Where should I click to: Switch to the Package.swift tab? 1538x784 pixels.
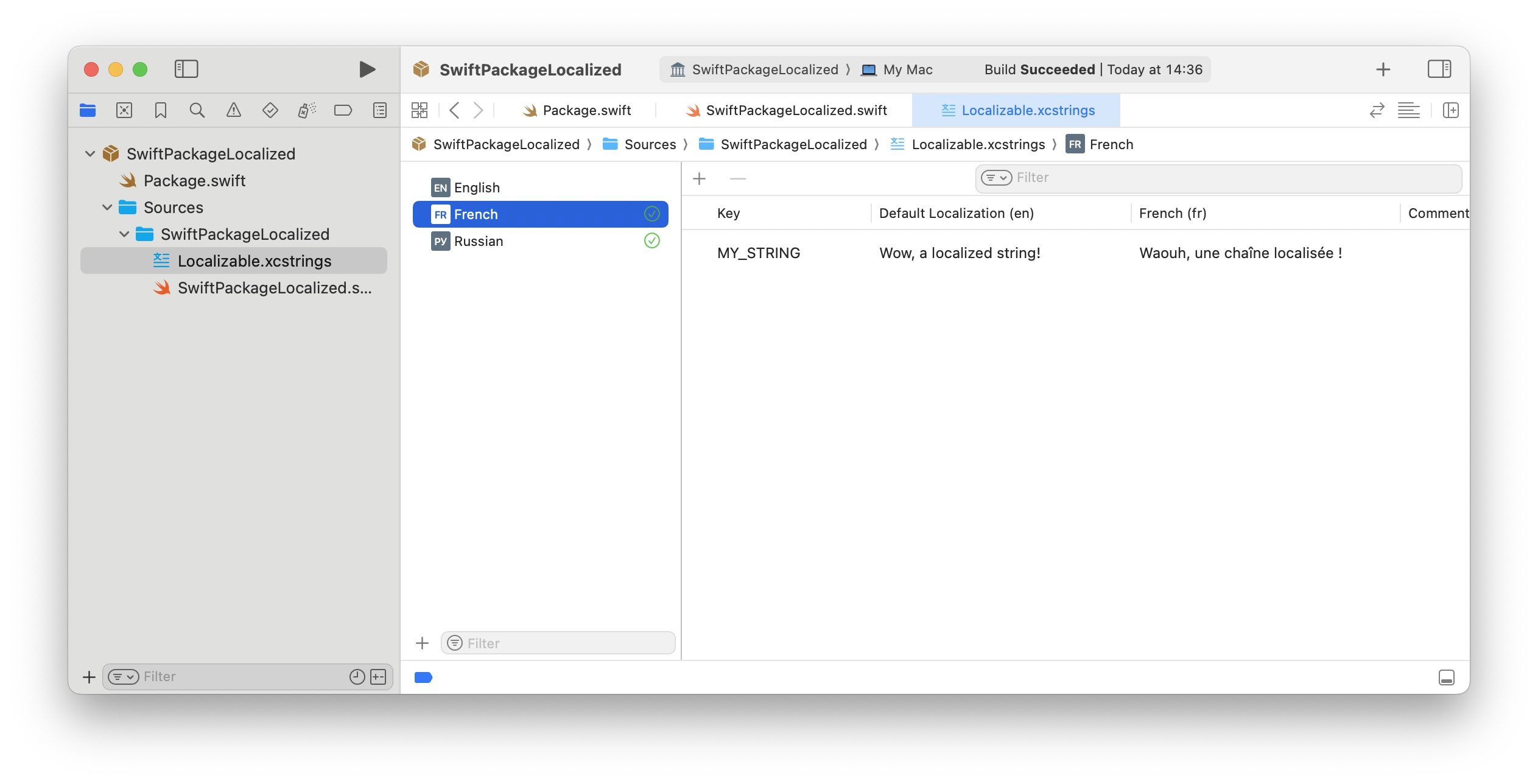coord(577,110)
